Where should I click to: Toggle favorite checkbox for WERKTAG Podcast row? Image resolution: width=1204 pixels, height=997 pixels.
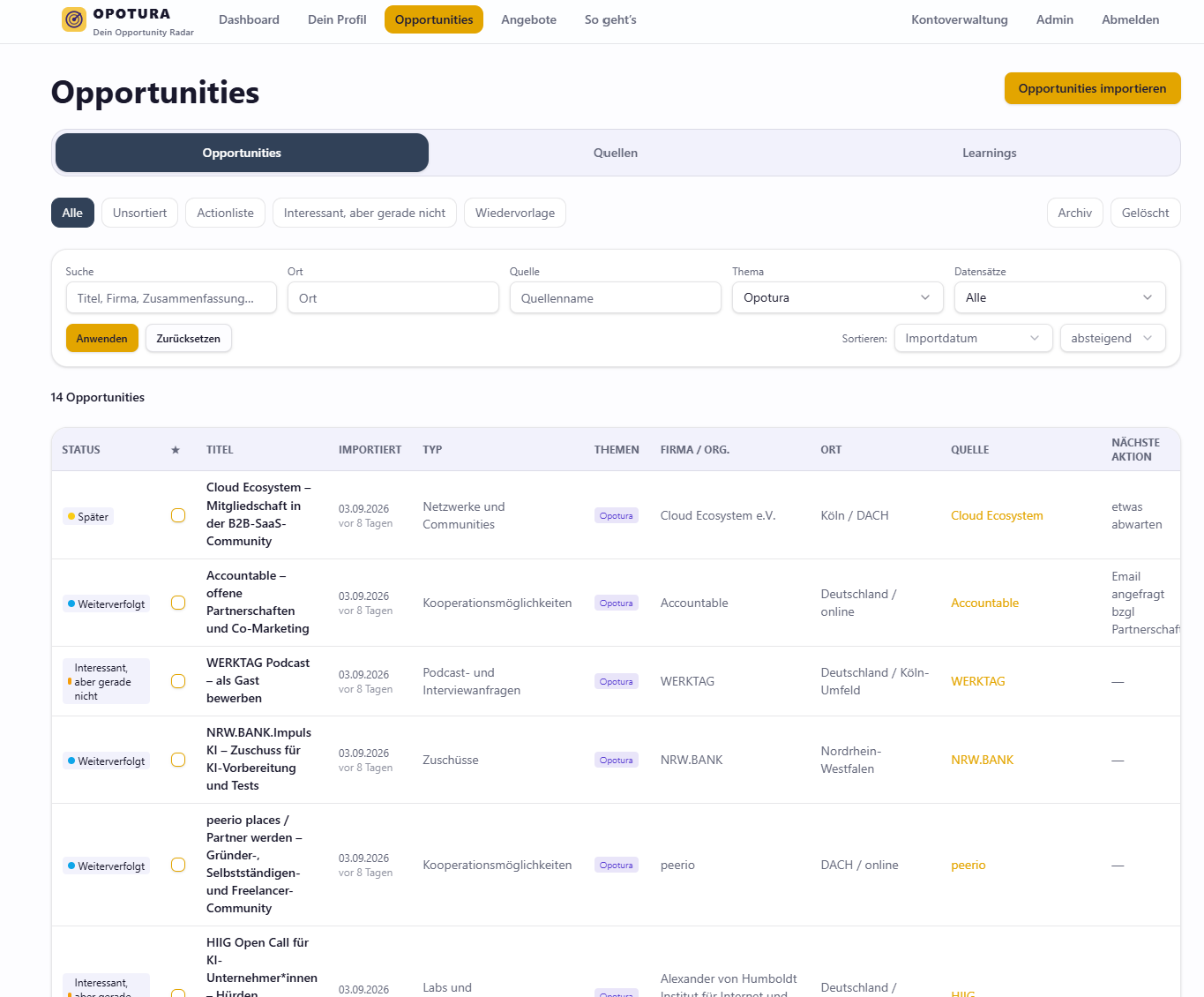click(178, 681)
